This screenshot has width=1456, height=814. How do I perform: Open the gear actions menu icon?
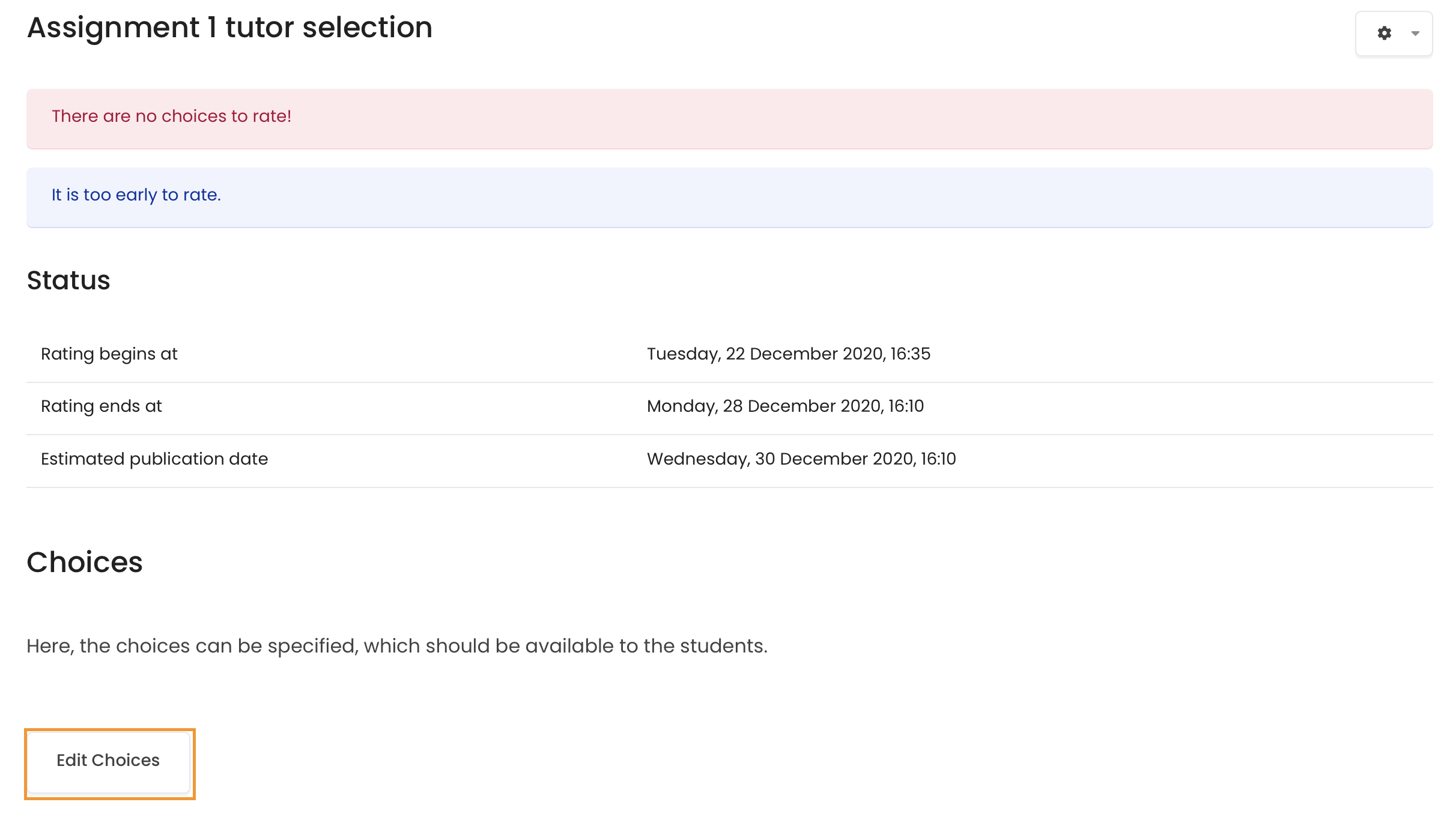pos(1385,33)
